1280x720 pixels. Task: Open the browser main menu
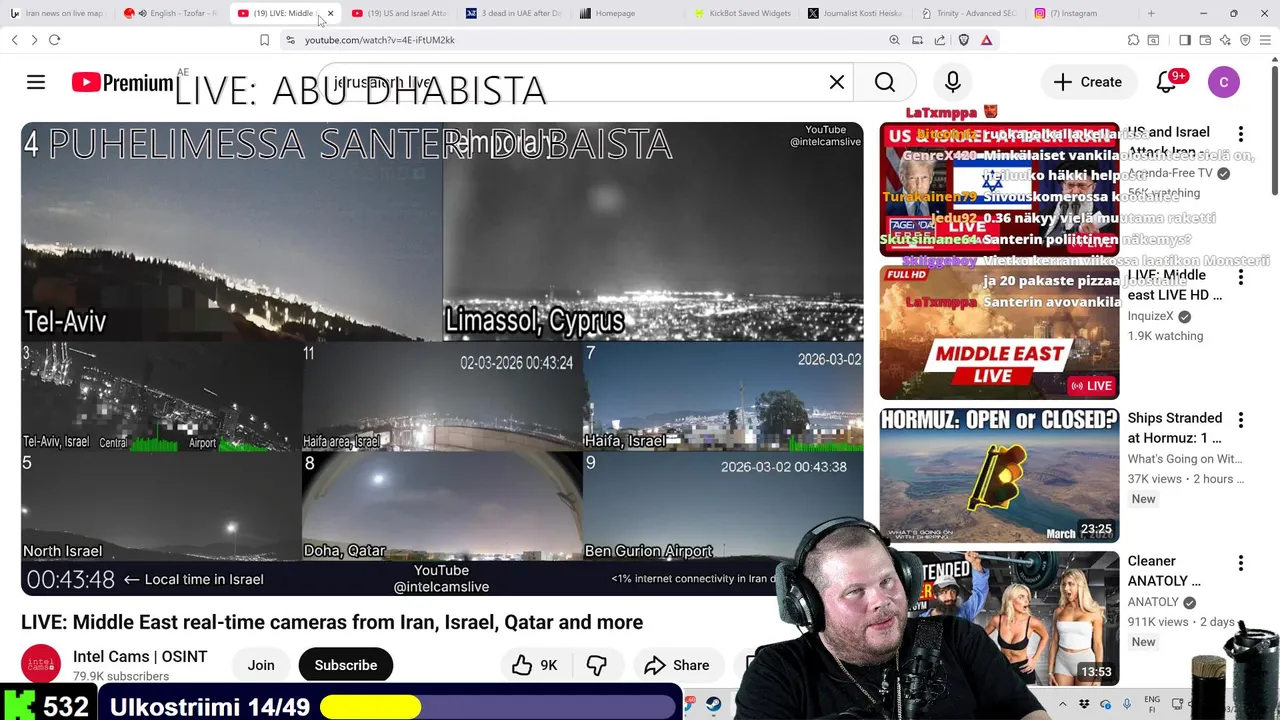(1265, 40)
